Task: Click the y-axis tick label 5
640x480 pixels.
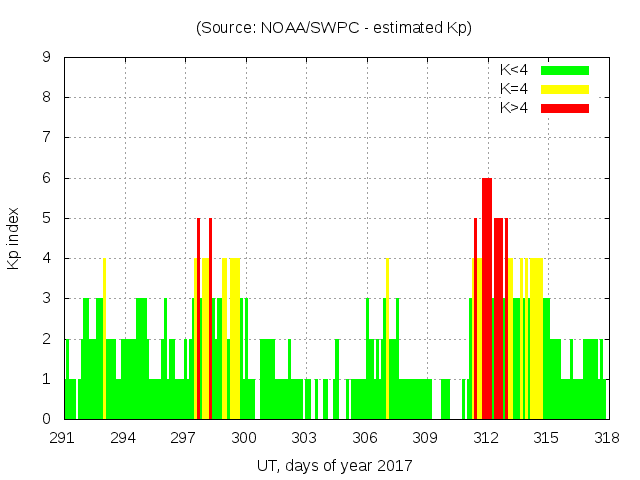Action: [46, 218]
